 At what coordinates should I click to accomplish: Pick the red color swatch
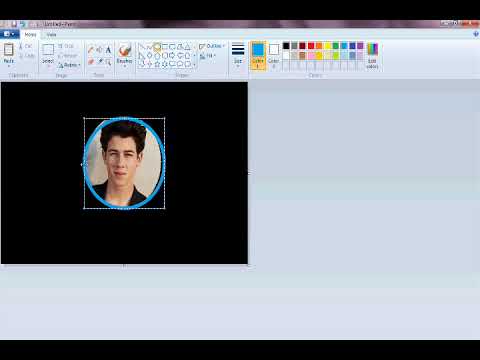point(311,46)
